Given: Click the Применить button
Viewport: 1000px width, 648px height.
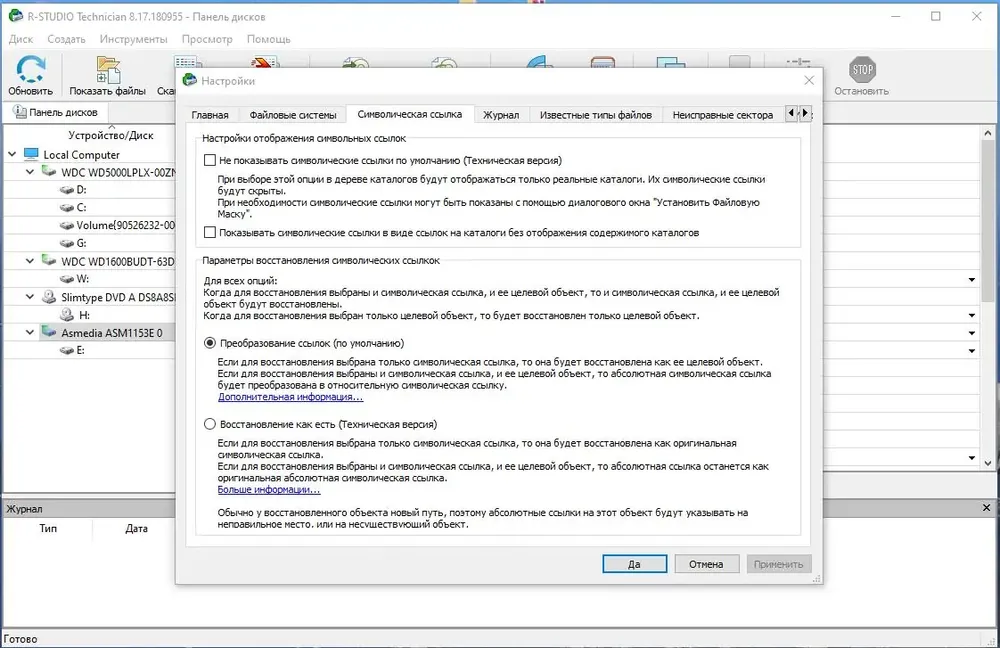Looking at the screenshot, I should [779, 564].
